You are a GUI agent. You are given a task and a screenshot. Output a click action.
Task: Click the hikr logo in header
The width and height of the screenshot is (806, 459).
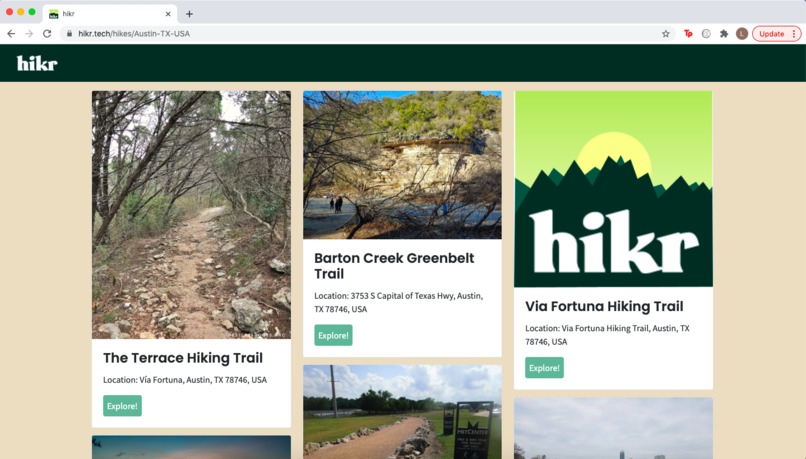point(37,63)
